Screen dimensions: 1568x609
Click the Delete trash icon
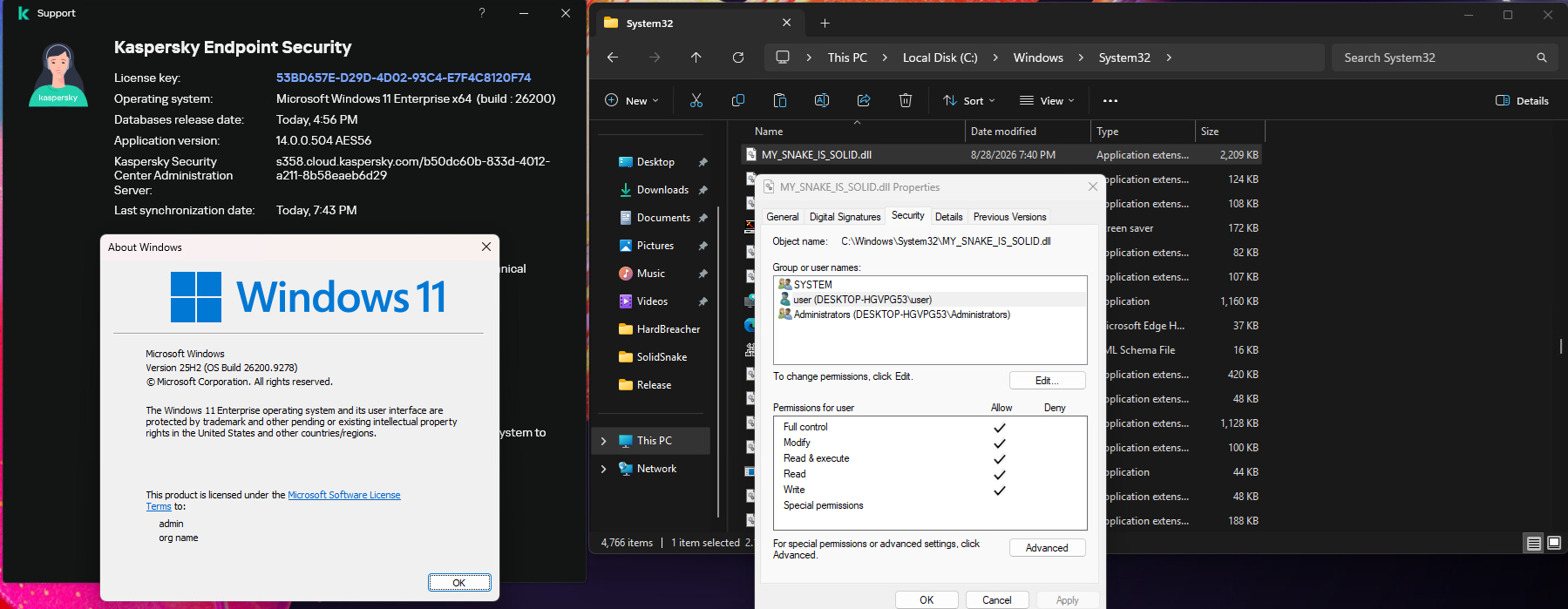(x=905, y=100)
